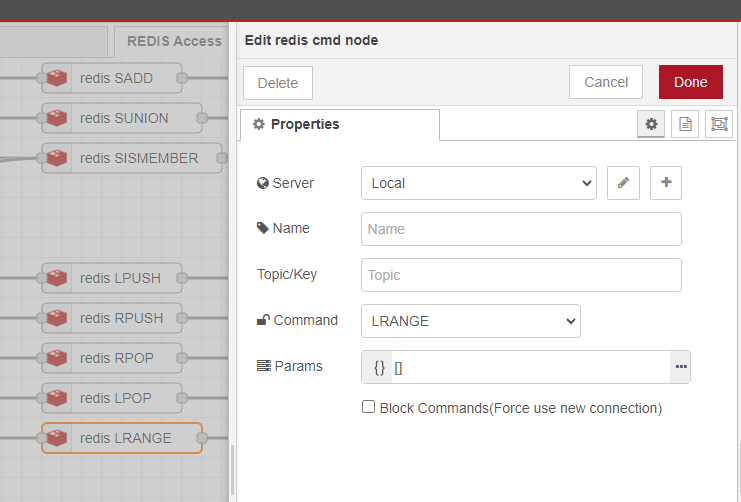Image resolution: width=741 pixels, height=502 pixels.
Task: Focus the Name input field
Action: (521, 229)
